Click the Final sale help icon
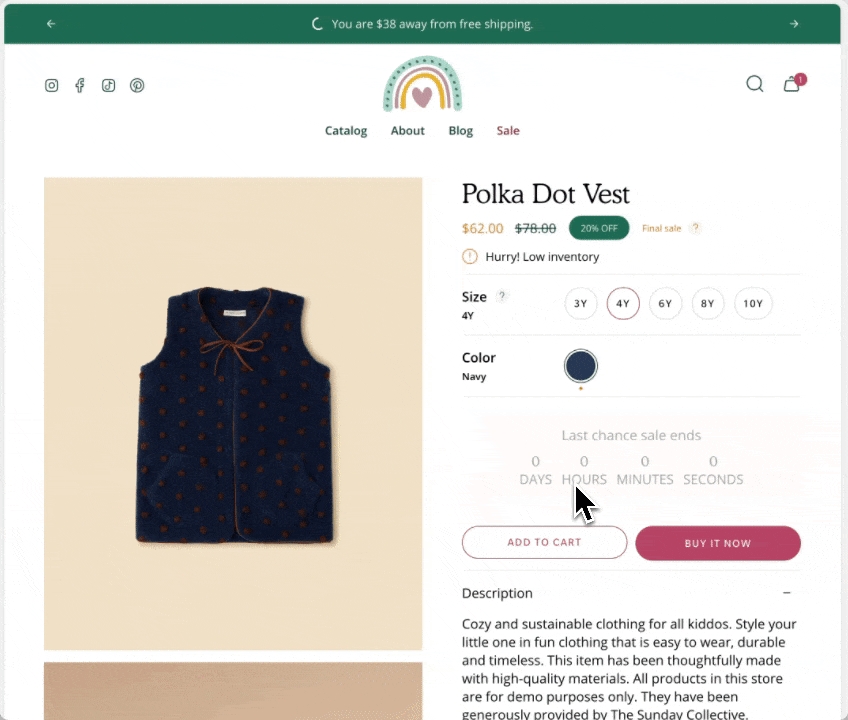Screen dimensions: 848x720 coord(696,228)
